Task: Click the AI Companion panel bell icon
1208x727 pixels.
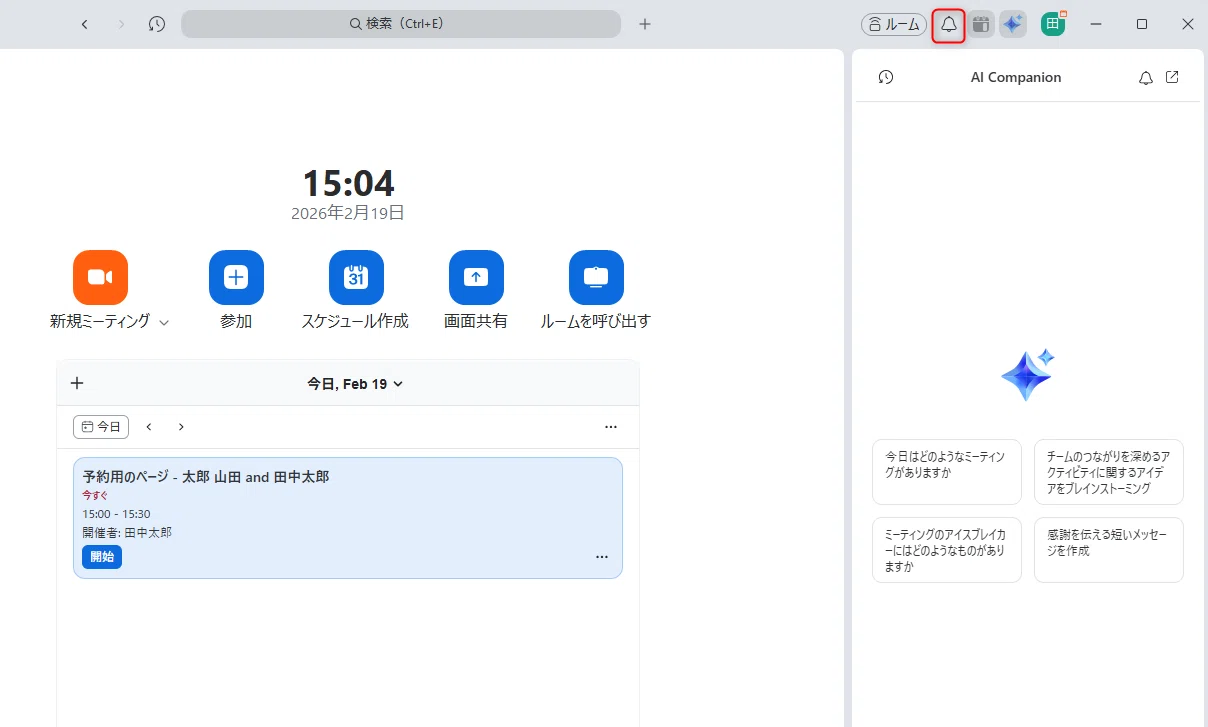Action: (1146, 78)
